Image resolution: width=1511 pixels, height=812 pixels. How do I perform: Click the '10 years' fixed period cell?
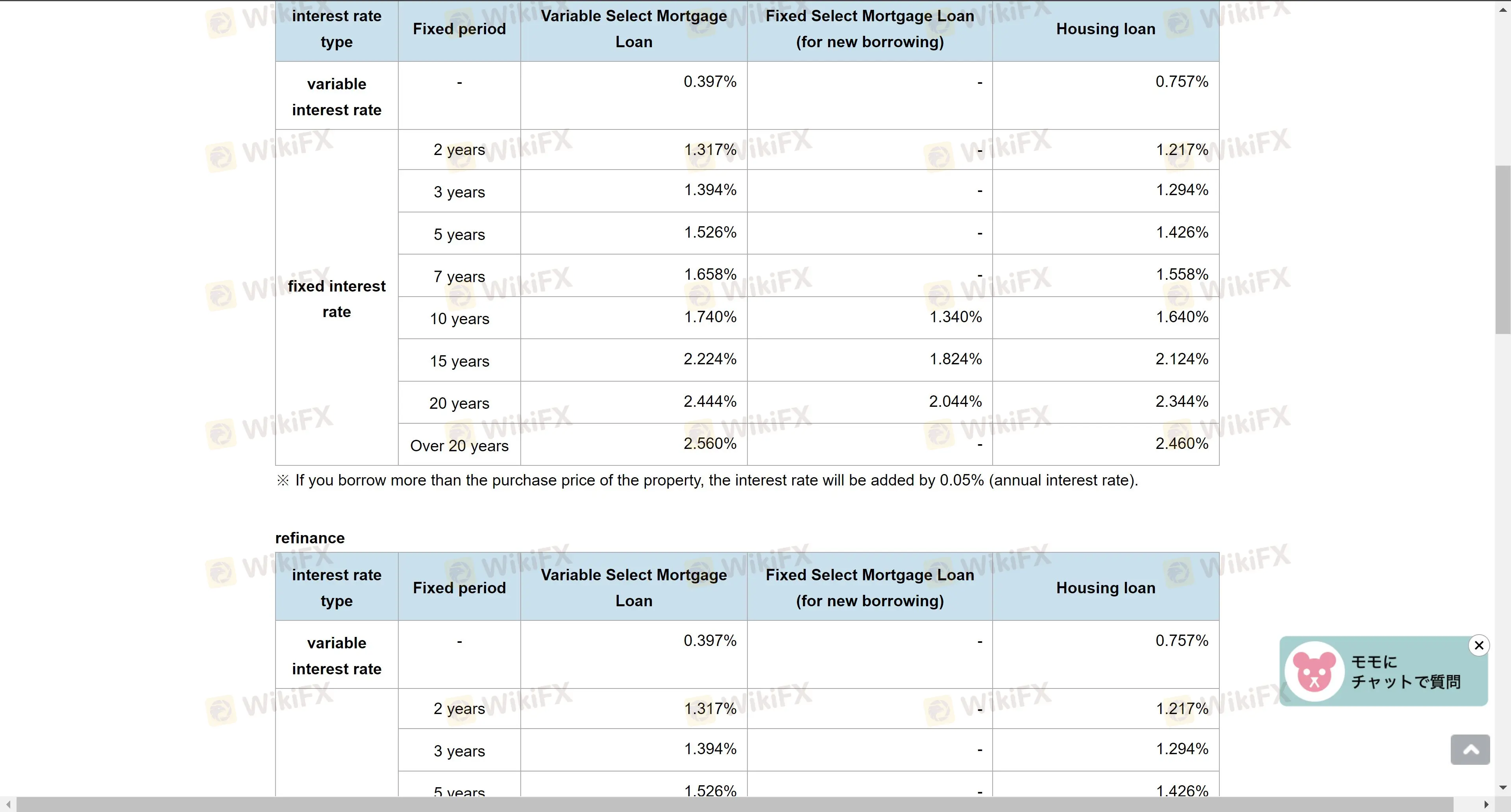[459, 319]
